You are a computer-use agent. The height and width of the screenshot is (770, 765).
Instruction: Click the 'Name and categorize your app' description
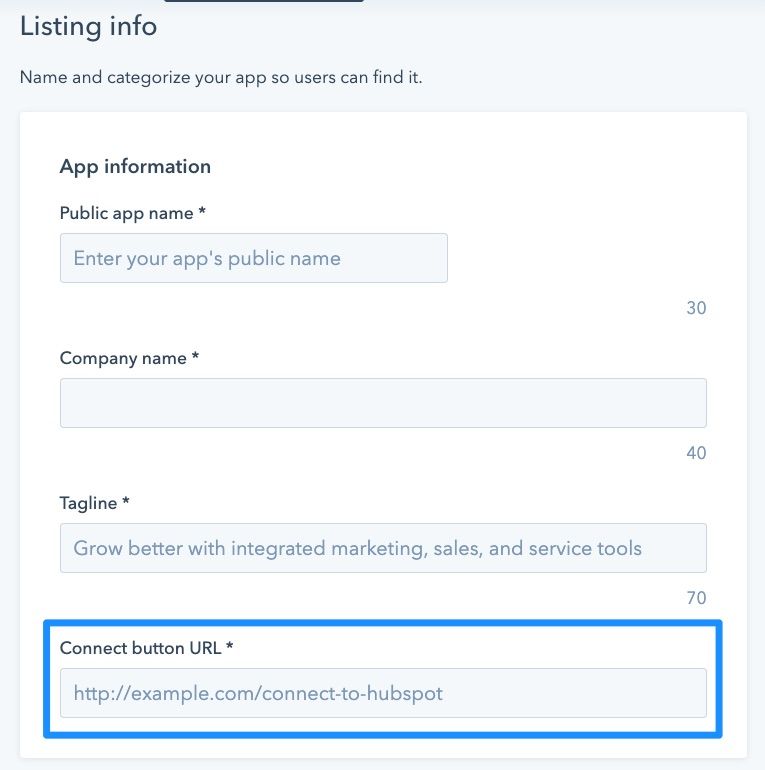tap(221, 78)
